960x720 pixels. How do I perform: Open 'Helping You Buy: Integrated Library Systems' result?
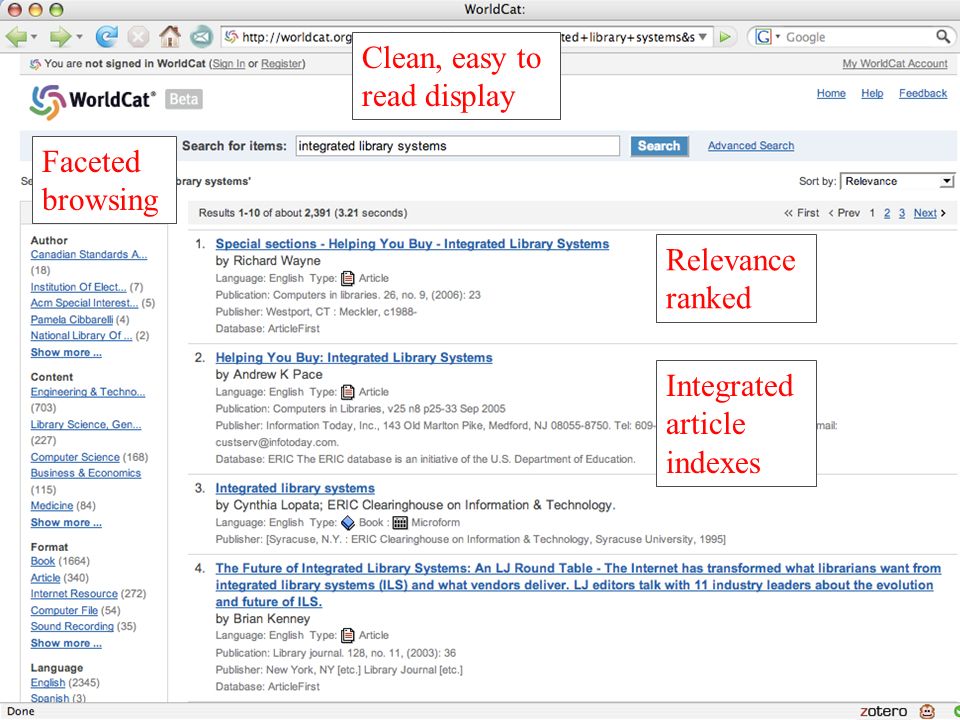(x=354, y=358)
